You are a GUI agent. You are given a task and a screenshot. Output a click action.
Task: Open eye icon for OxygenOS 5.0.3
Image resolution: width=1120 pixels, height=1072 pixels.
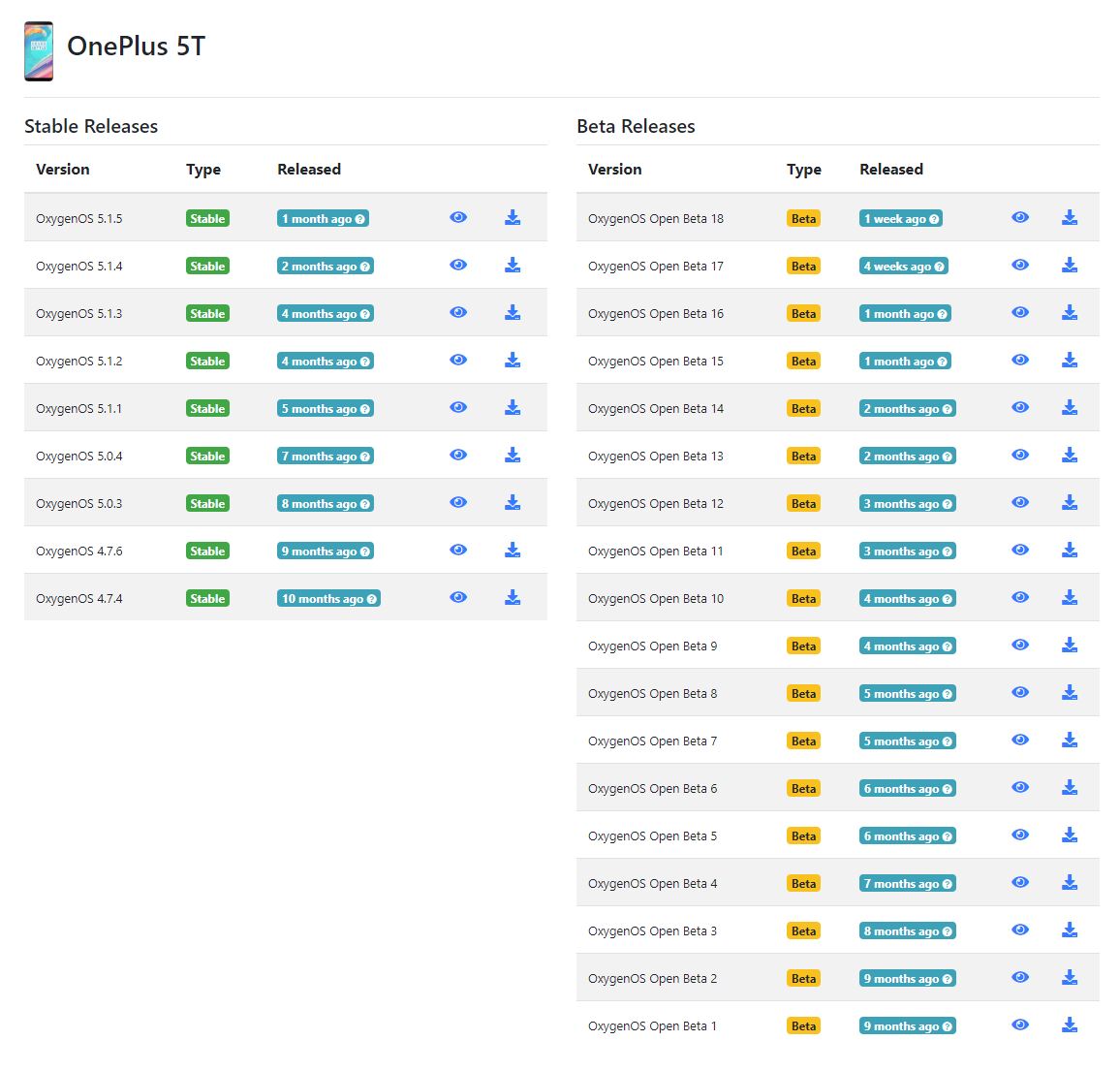[458, 502]
